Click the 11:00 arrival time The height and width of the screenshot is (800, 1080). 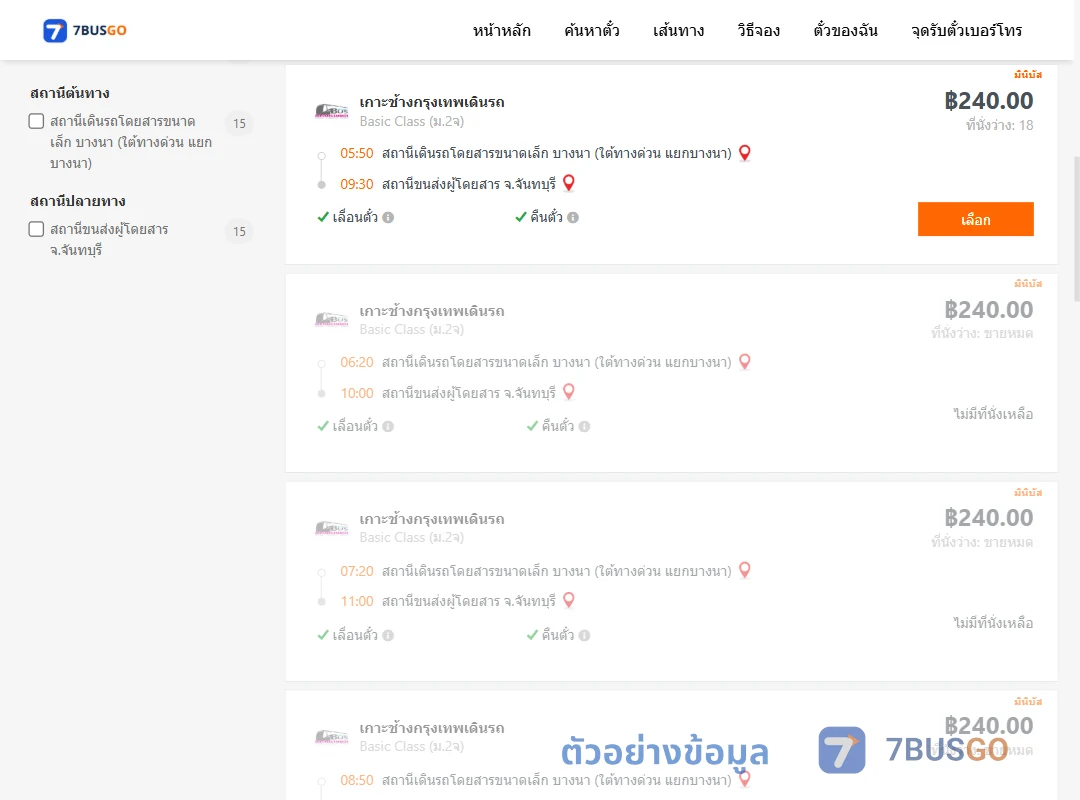tap(357, 601)
